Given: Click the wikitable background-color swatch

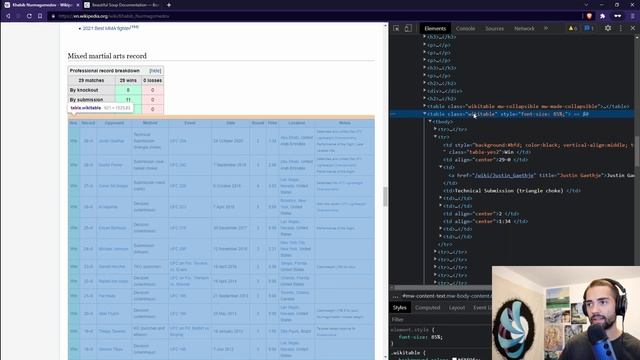Looking at the screenshot, I should (x=454, y=359).
